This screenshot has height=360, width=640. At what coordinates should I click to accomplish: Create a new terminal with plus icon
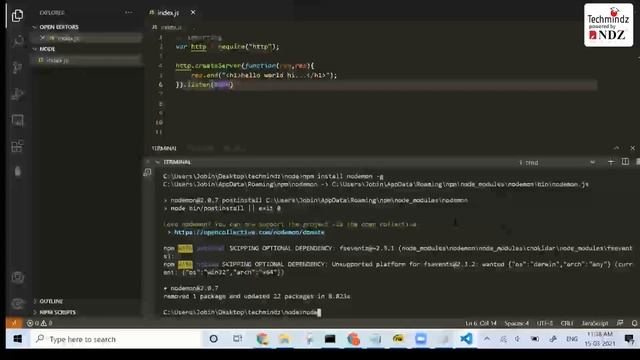pos(611,162)
